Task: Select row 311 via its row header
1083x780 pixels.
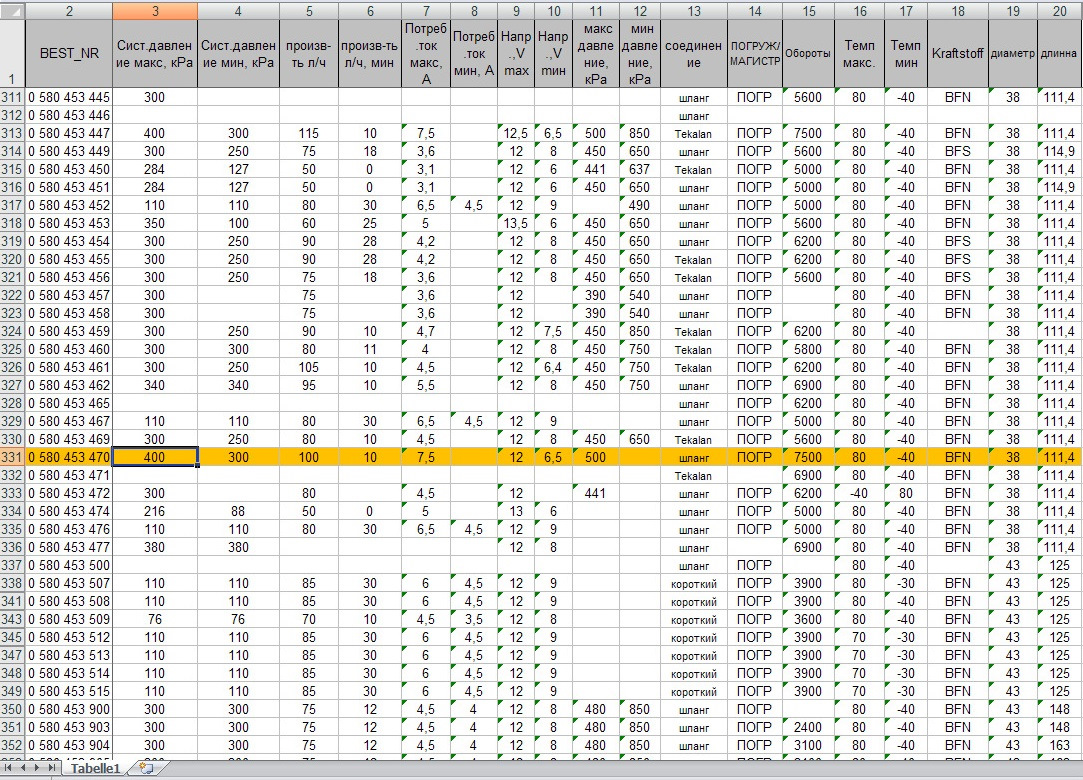Action: point(12,98)
